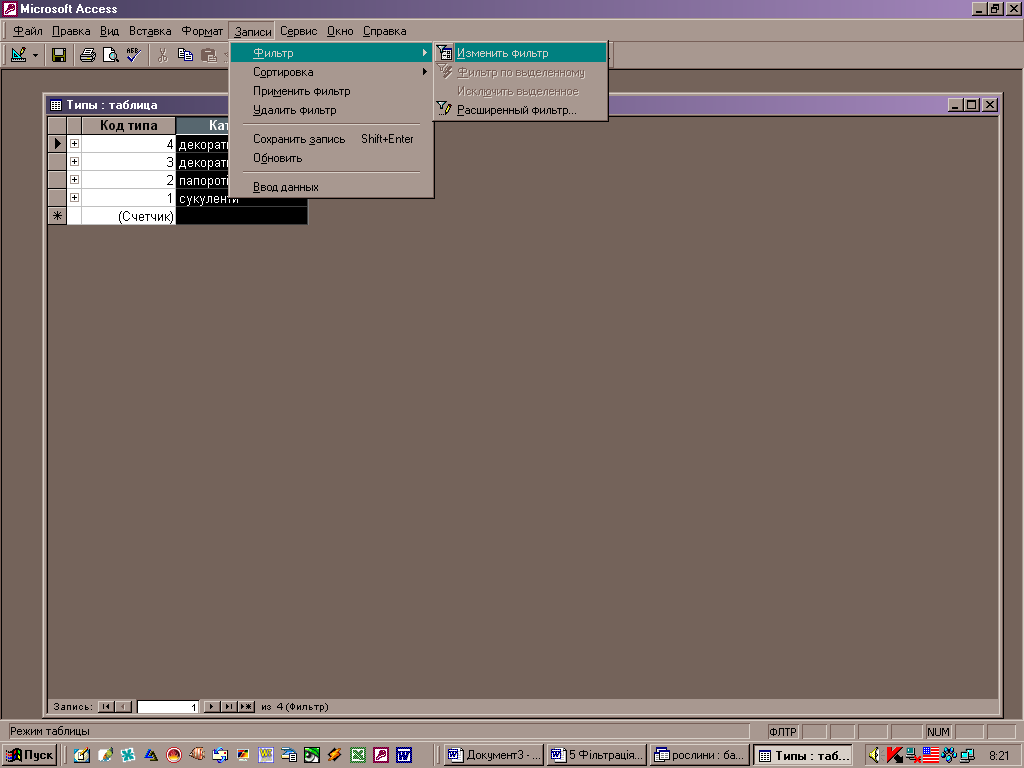The height and width of the screenshot is (768, 1024).
Task: Click the record number input field
Action: [x=168, y=707]
